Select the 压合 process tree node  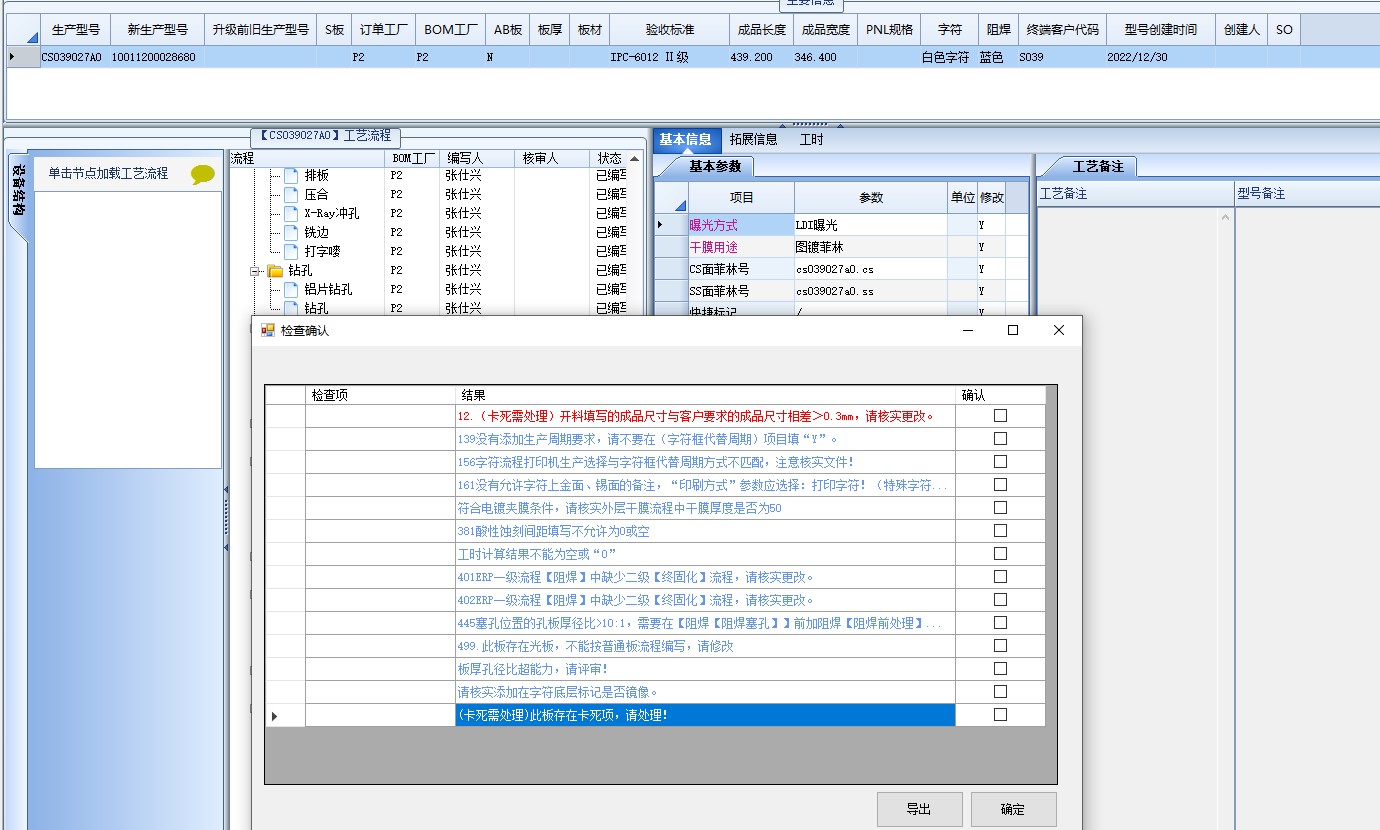coord(316,195)
